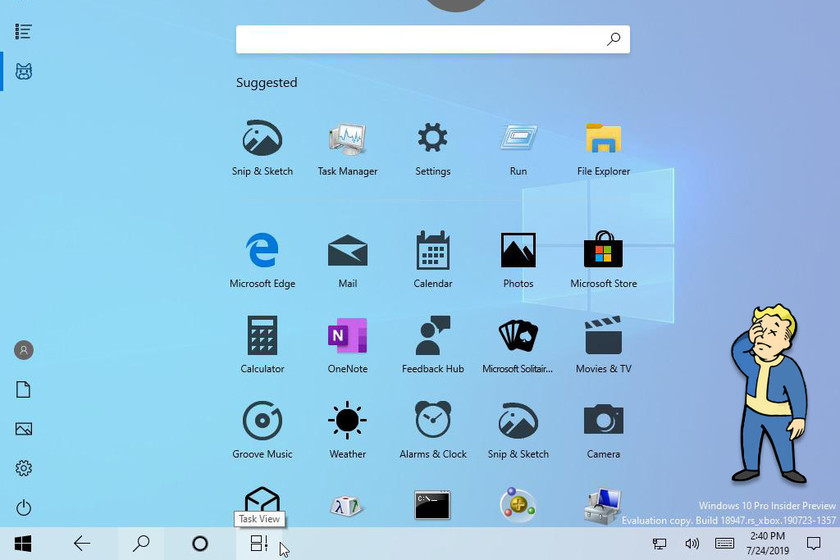Open Feedback Hub
This screenshot has width=840, height=560.
433,345
